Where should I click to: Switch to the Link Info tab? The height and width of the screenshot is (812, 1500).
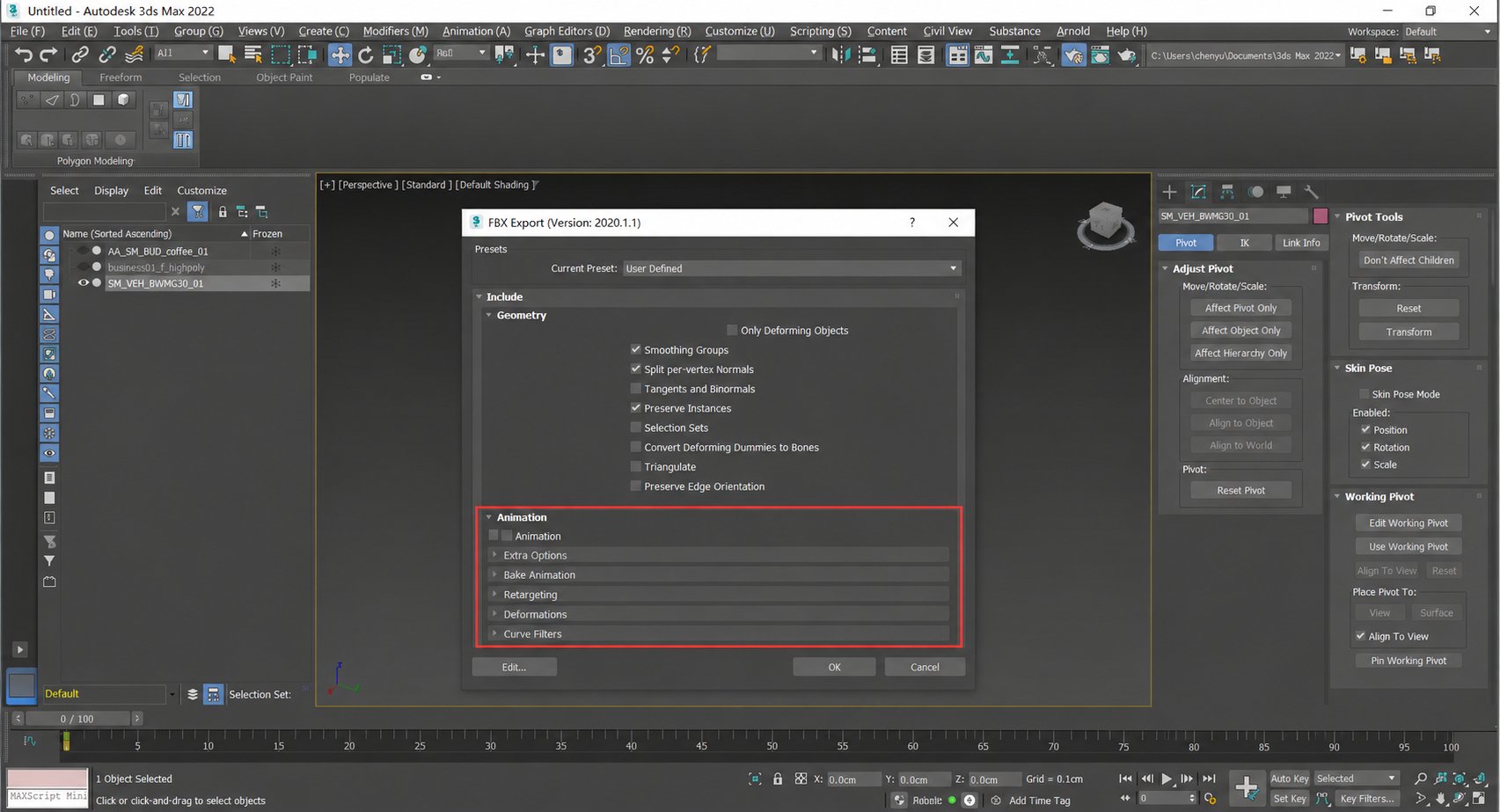point(1301,243)
